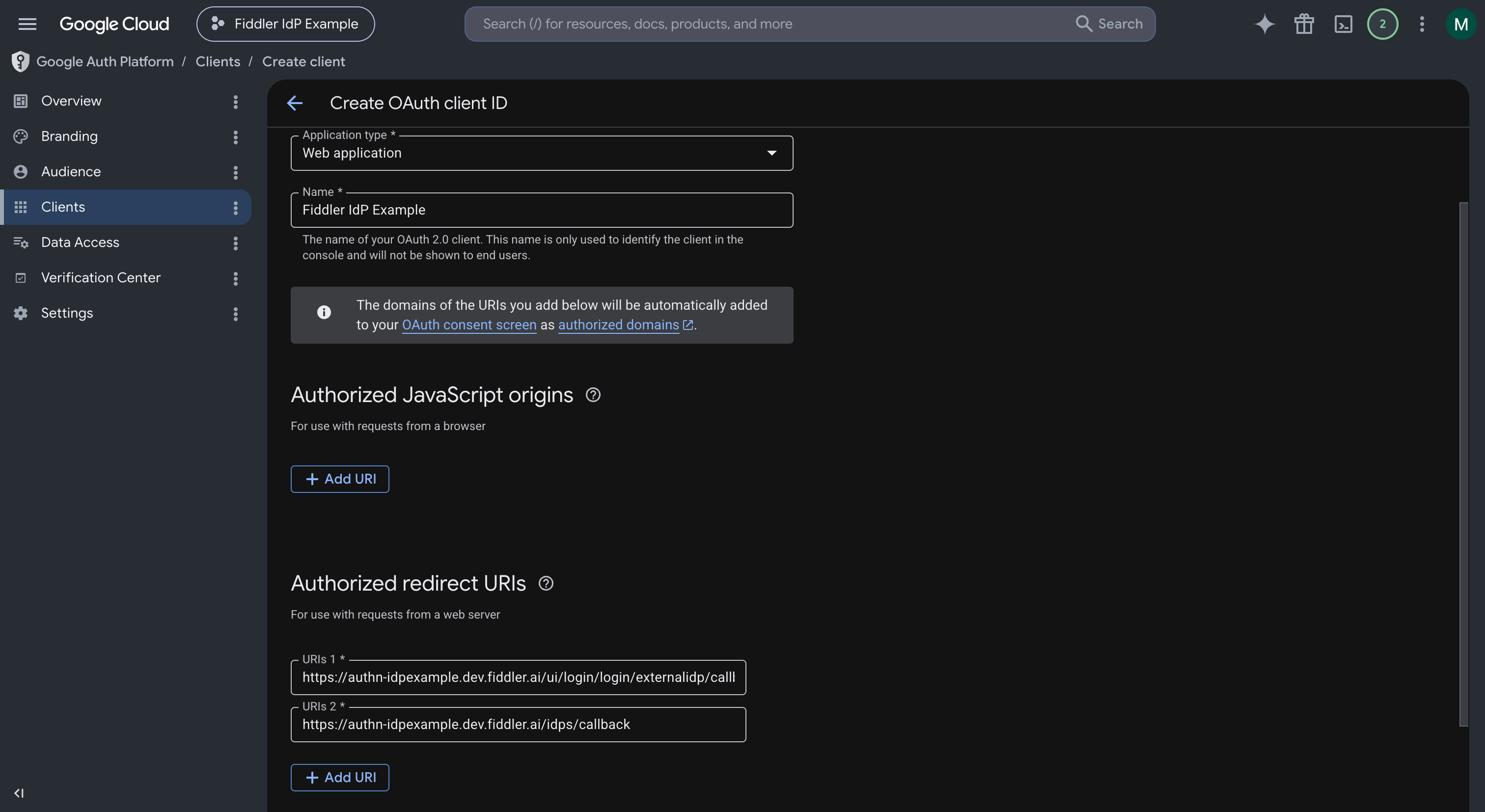Click the Branding palette icon in sidebar
The width and height of the screenshot is (1485, 812).
click(20, 136)
